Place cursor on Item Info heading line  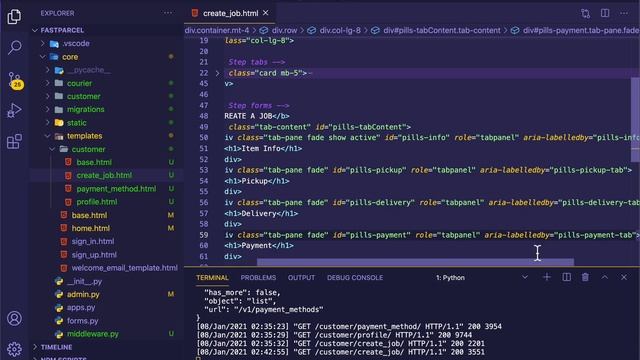tap(263, 149)
